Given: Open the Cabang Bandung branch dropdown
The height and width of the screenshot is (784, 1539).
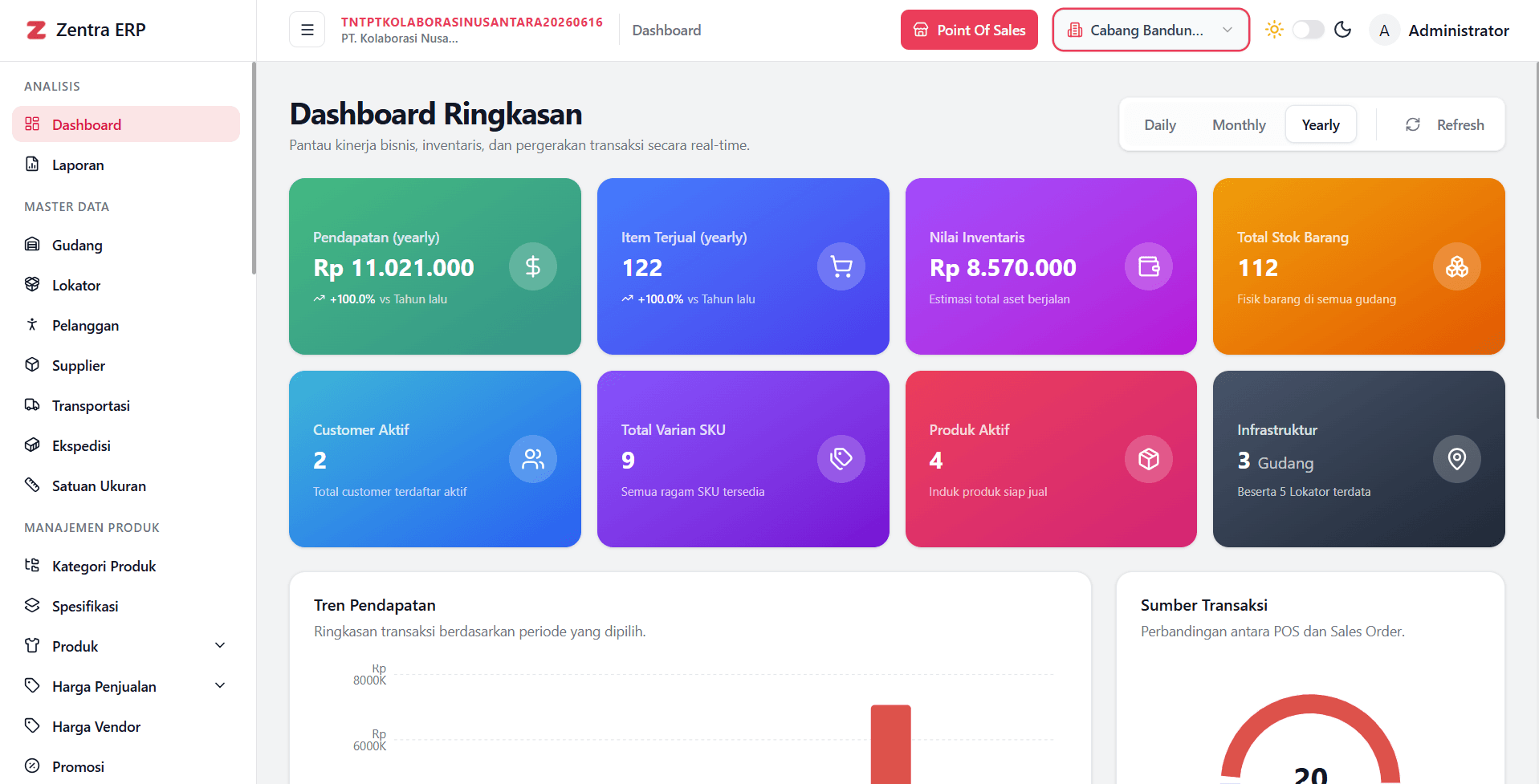Looking at the screenshot, I should click(1150, 30).
